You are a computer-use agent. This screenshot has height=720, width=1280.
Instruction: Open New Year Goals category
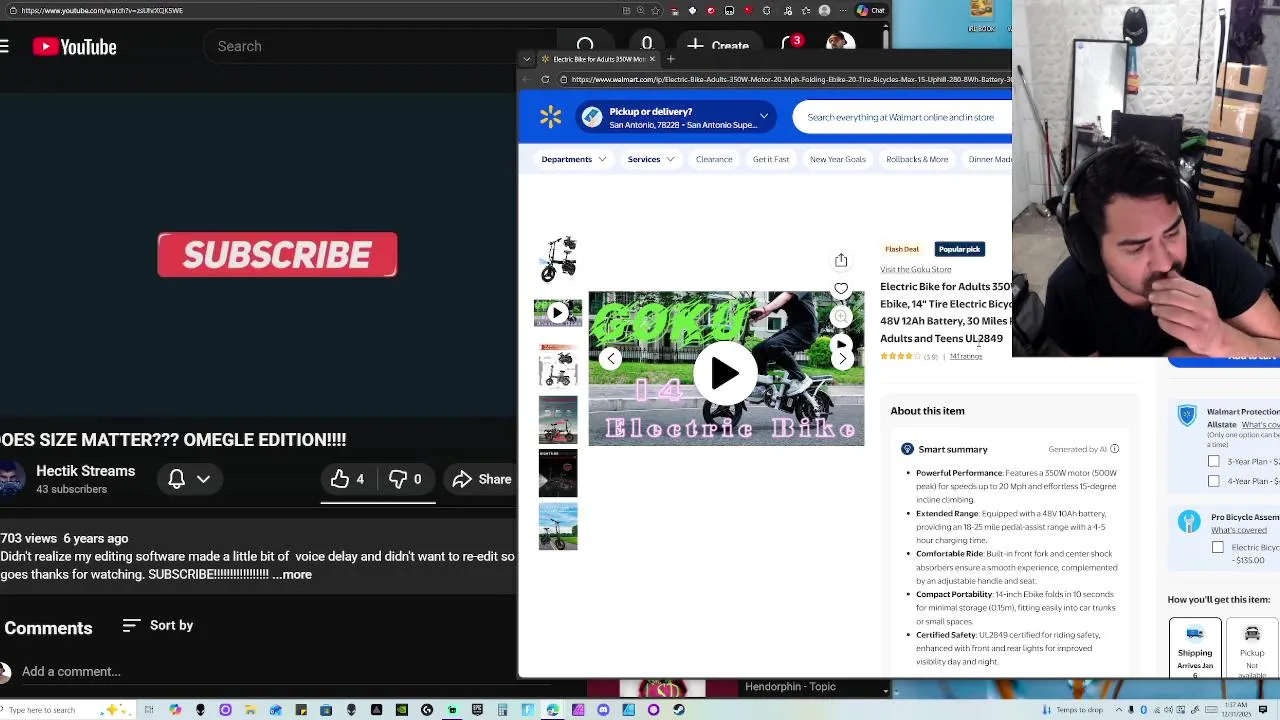(838, 159)
